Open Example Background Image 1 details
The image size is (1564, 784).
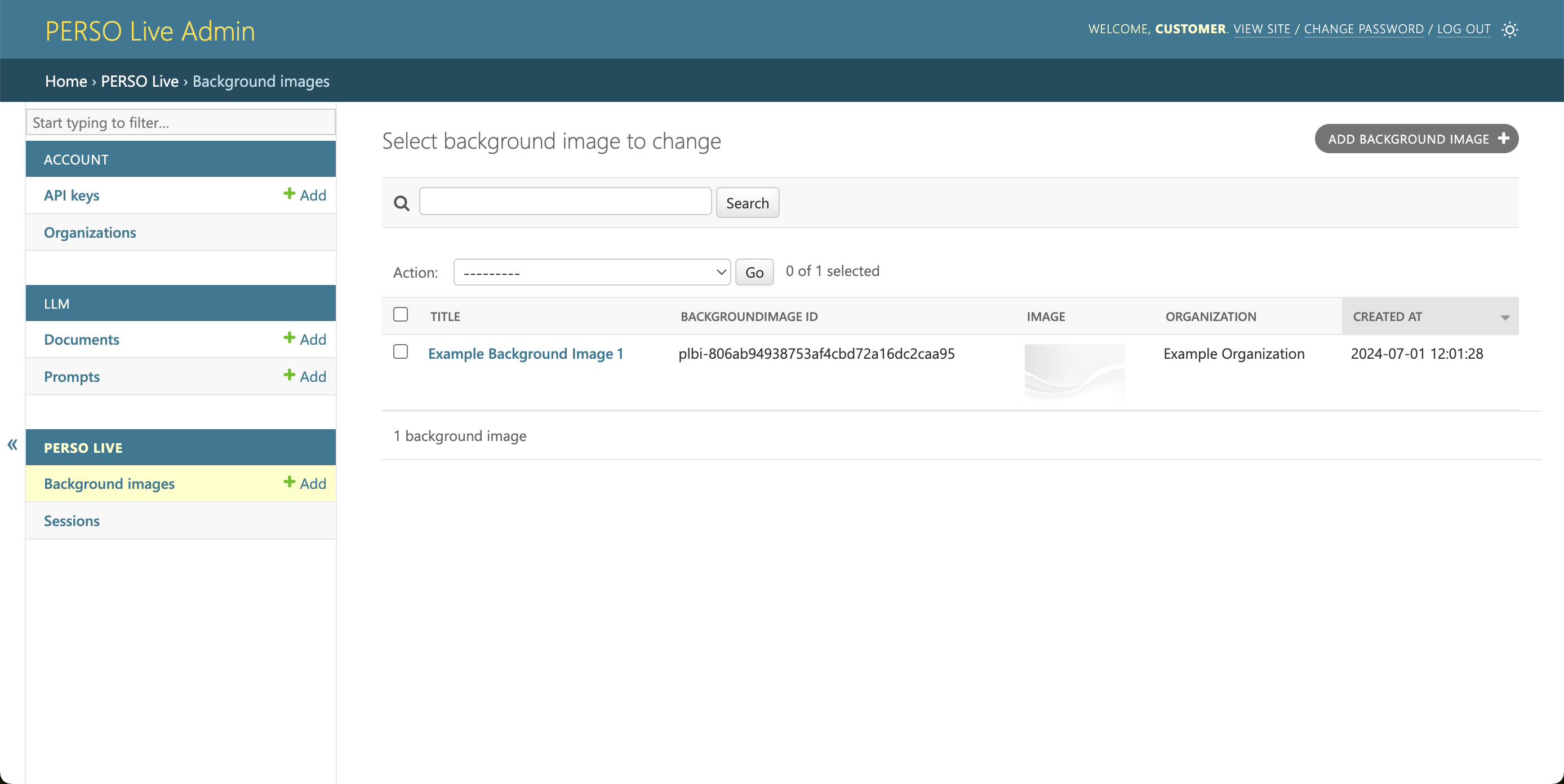point(525,354)
